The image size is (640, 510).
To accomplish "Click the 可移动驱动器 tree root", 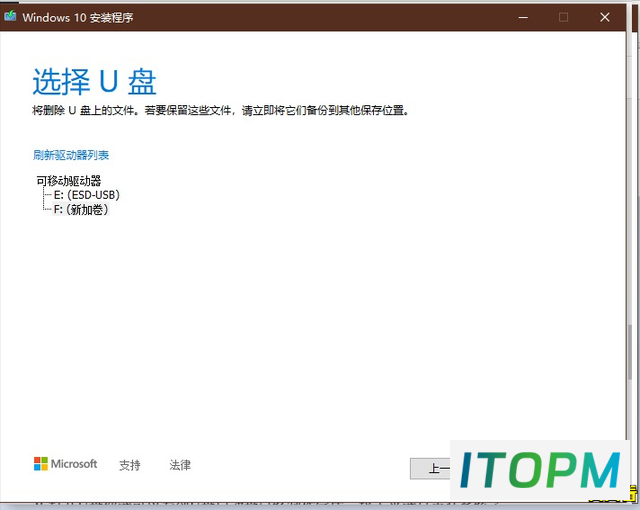I will click(69, 181).
